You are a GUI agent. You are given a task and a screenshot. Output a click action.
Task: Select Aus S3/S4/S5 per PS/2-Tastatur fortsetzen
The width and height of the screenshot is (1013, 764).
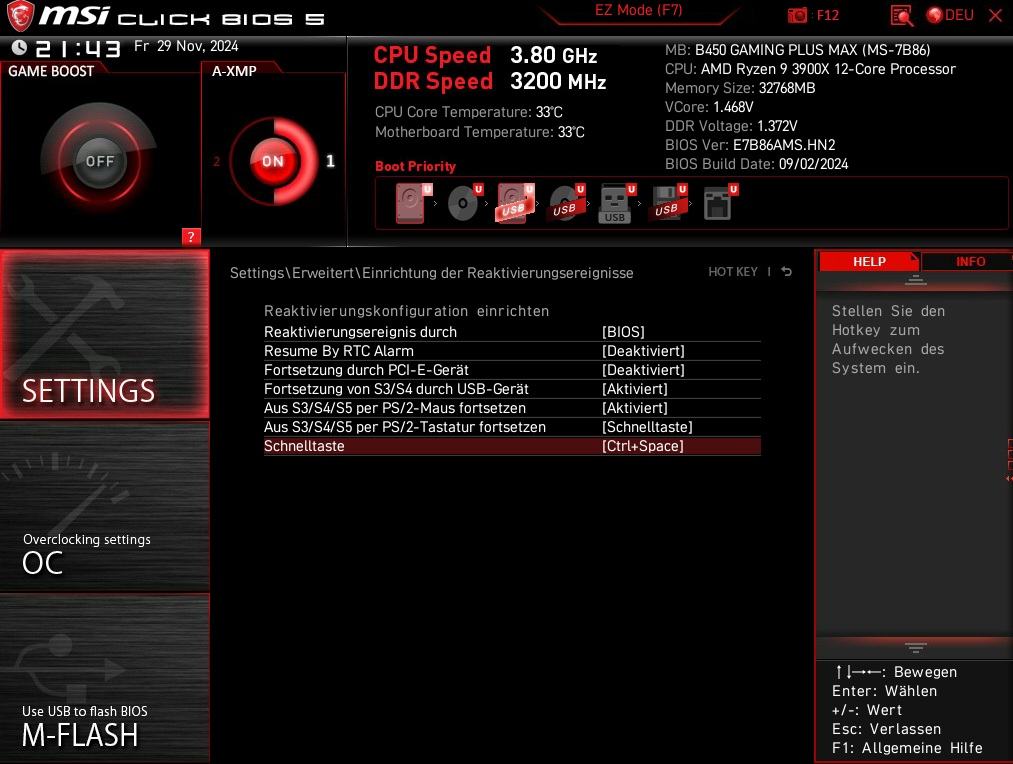(x=404, y=427)
